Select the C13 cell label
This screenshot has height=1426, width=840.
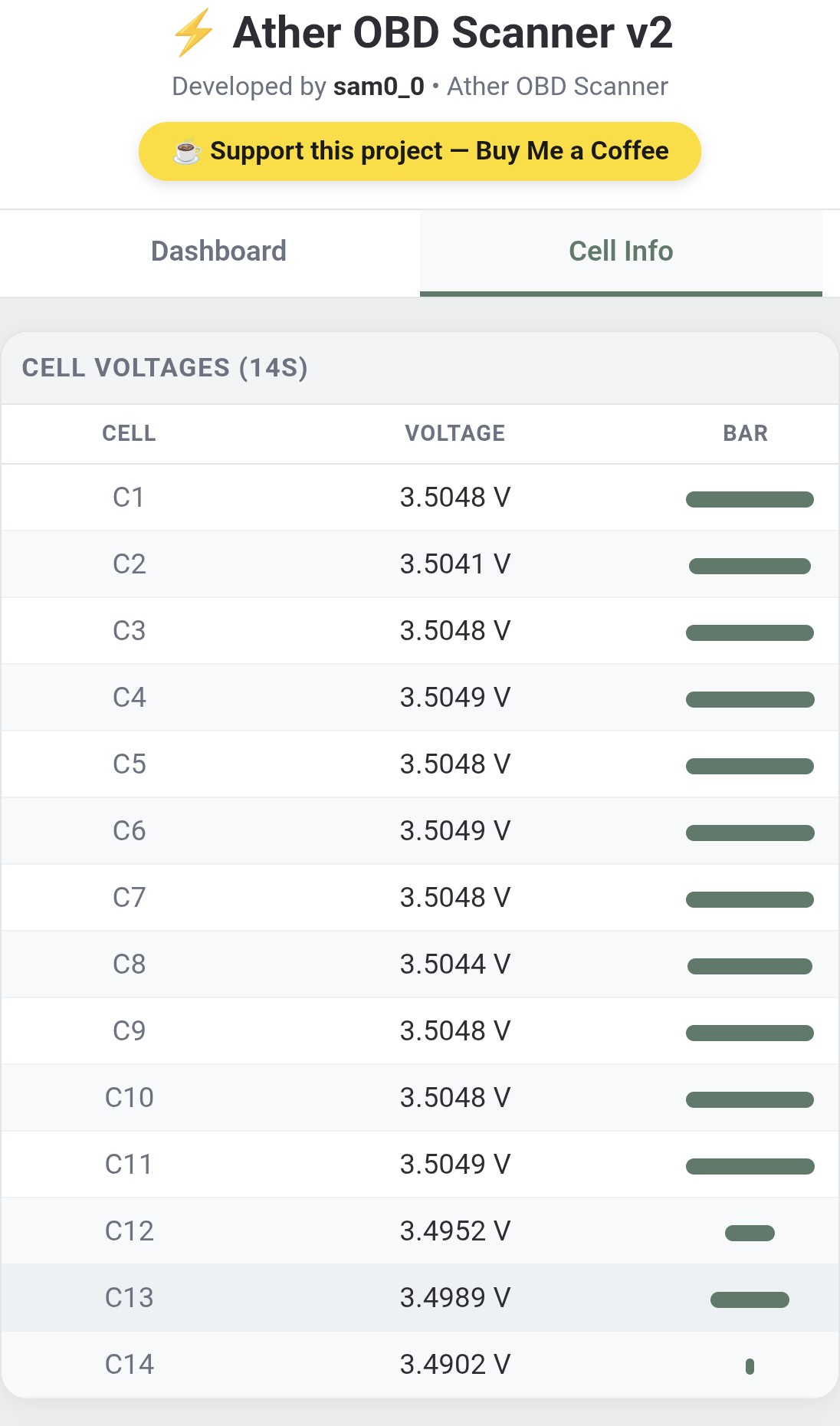129,1298
